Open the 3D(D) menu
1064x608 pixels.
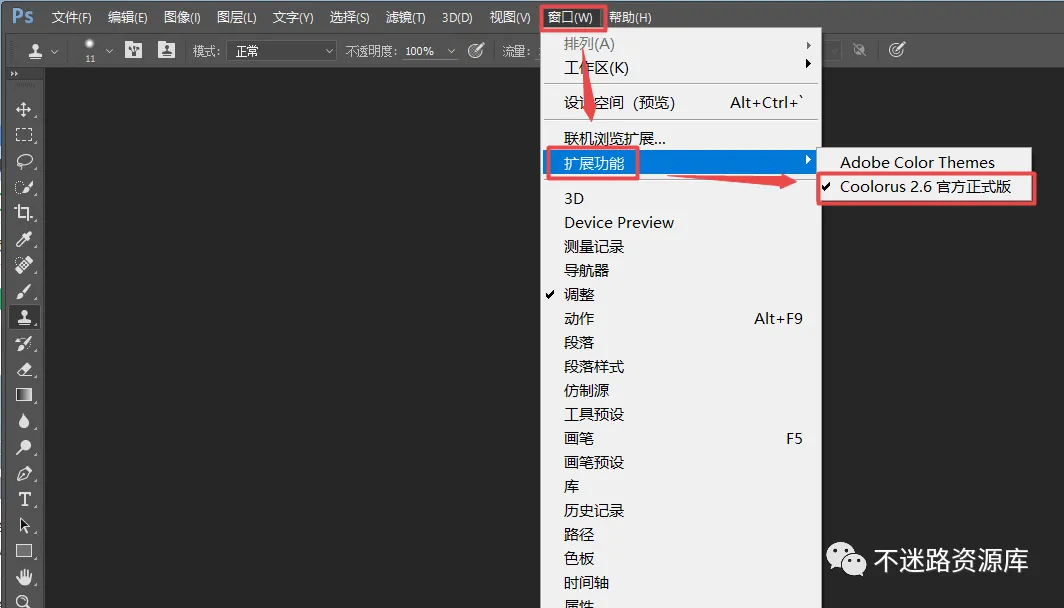[x=457, y=17]
